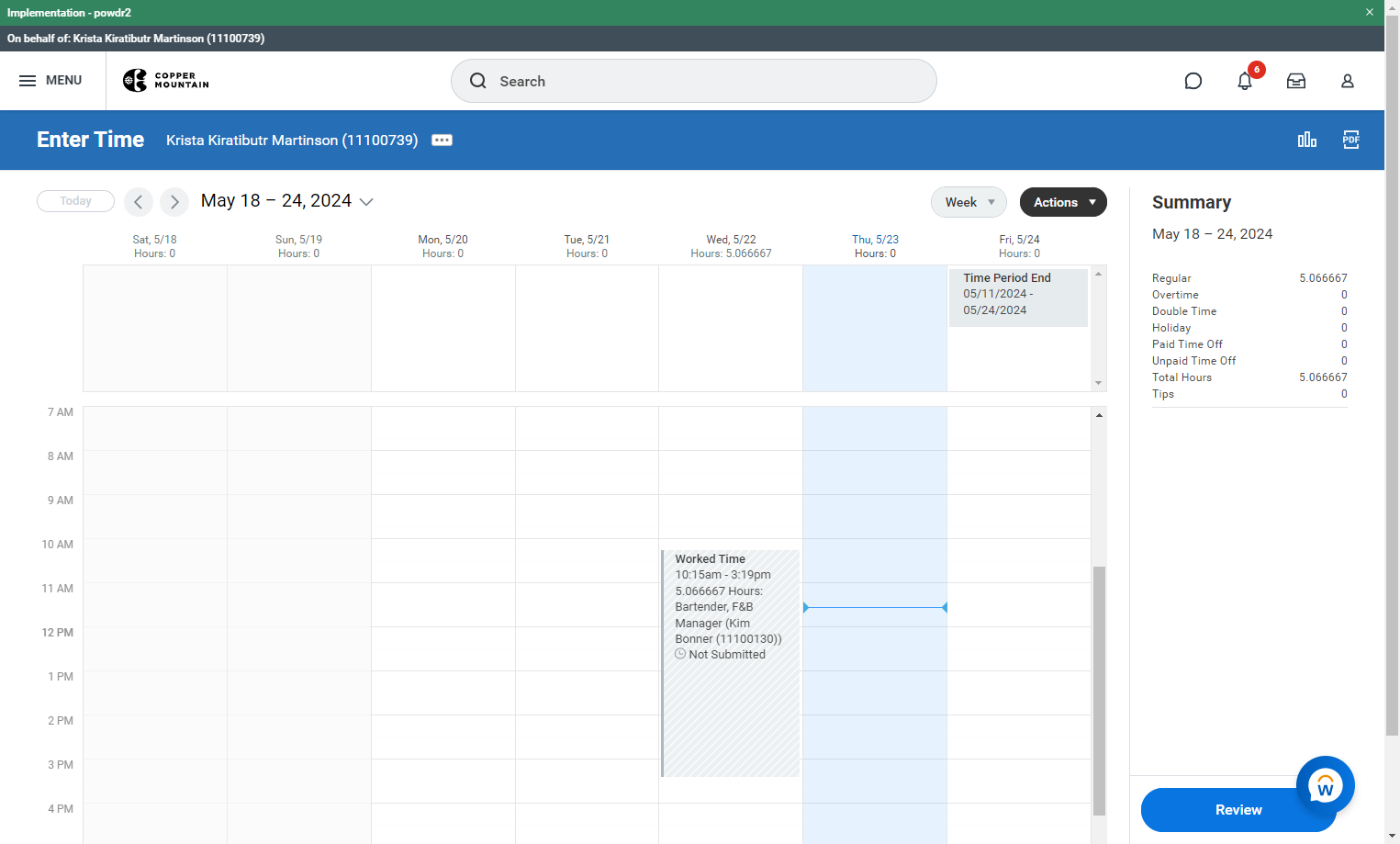
Task: Click the Search field
Action: 693,81
